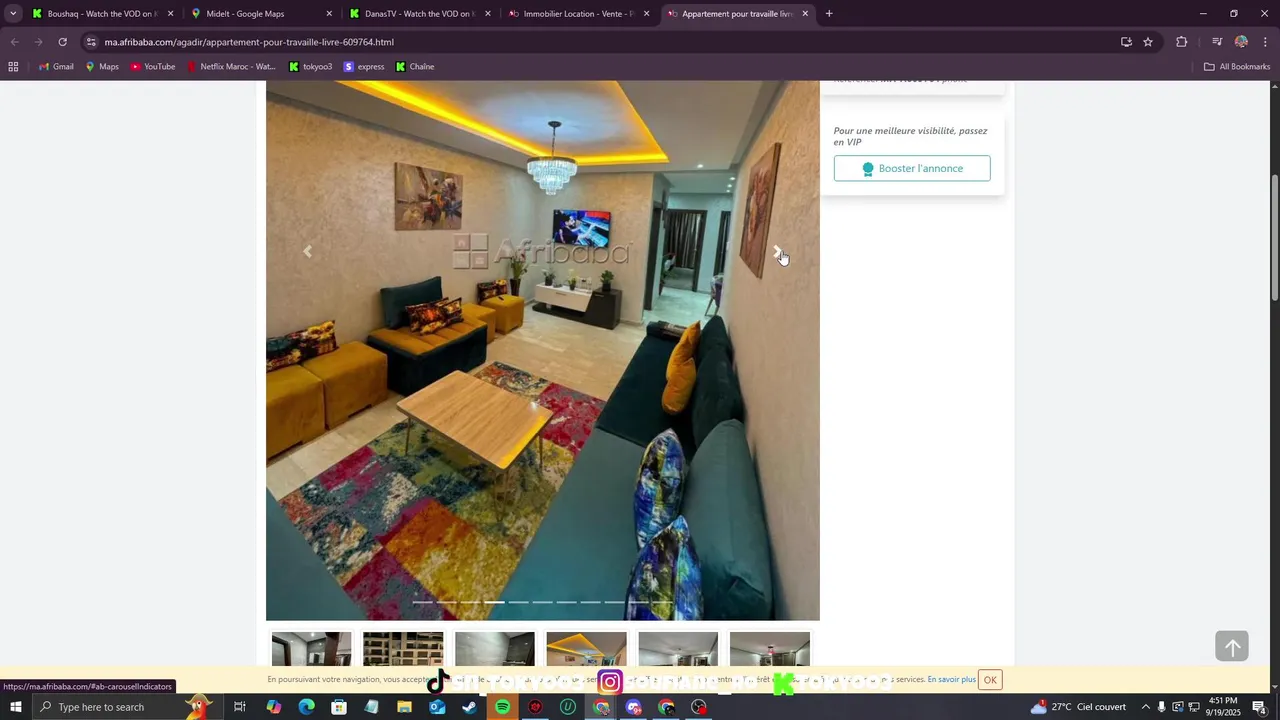Open the clock and date flyout

(1222, 707)
